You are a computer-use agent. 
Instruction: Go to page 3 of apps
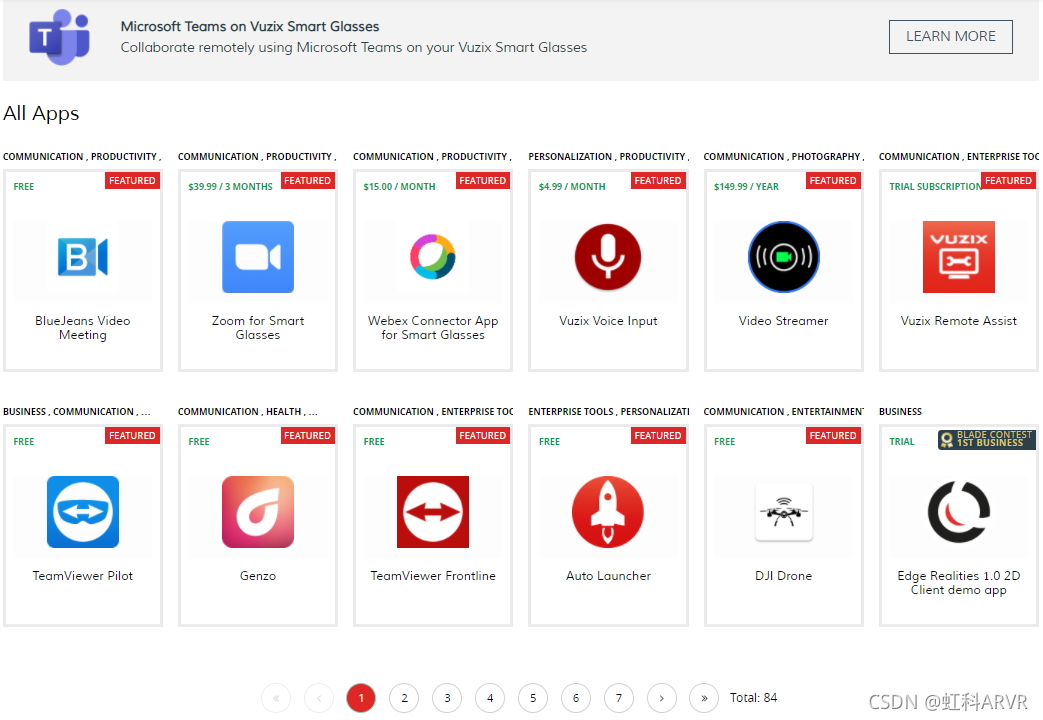coord(447,698)
